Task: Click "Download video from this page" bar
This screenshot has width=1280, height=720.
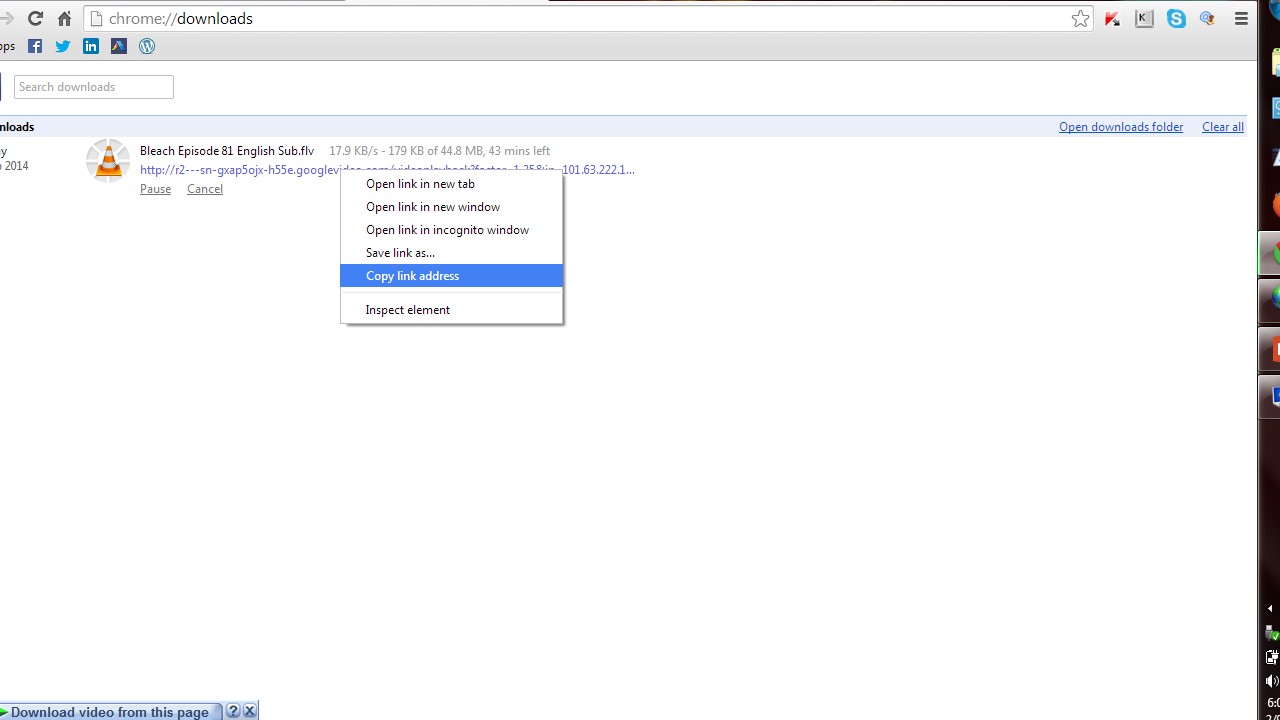Action: pos(110,712)
